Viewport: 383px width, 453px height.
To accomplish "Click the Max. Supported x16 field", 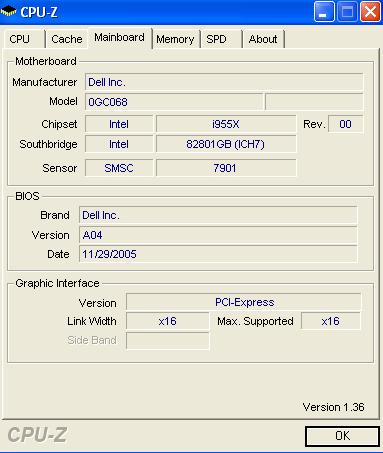I will pyautogui.click(x=331, y=321).
